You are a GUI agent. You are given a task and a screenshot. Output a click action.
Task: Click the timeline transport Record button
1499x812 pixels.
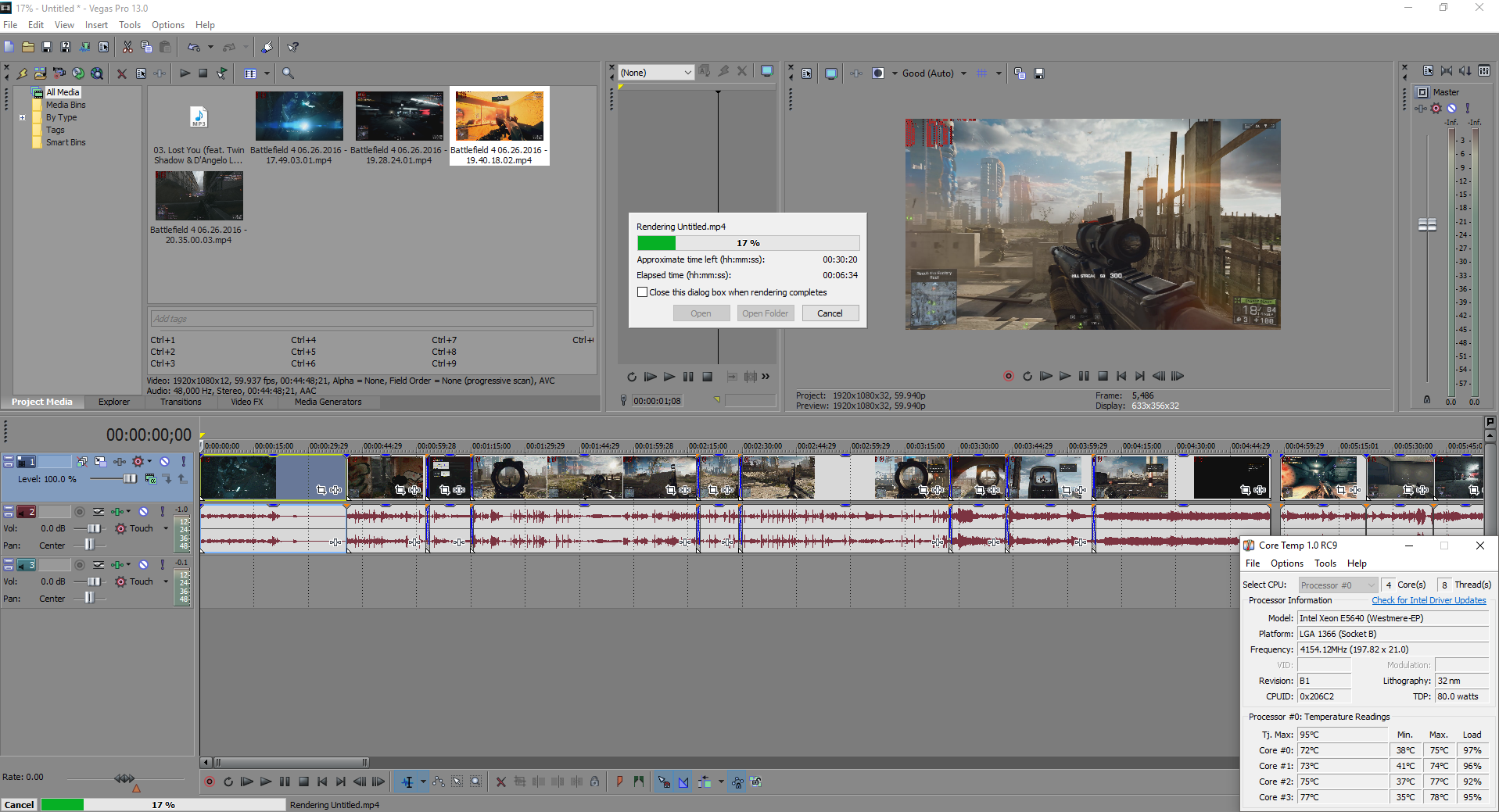click(210, 782)
